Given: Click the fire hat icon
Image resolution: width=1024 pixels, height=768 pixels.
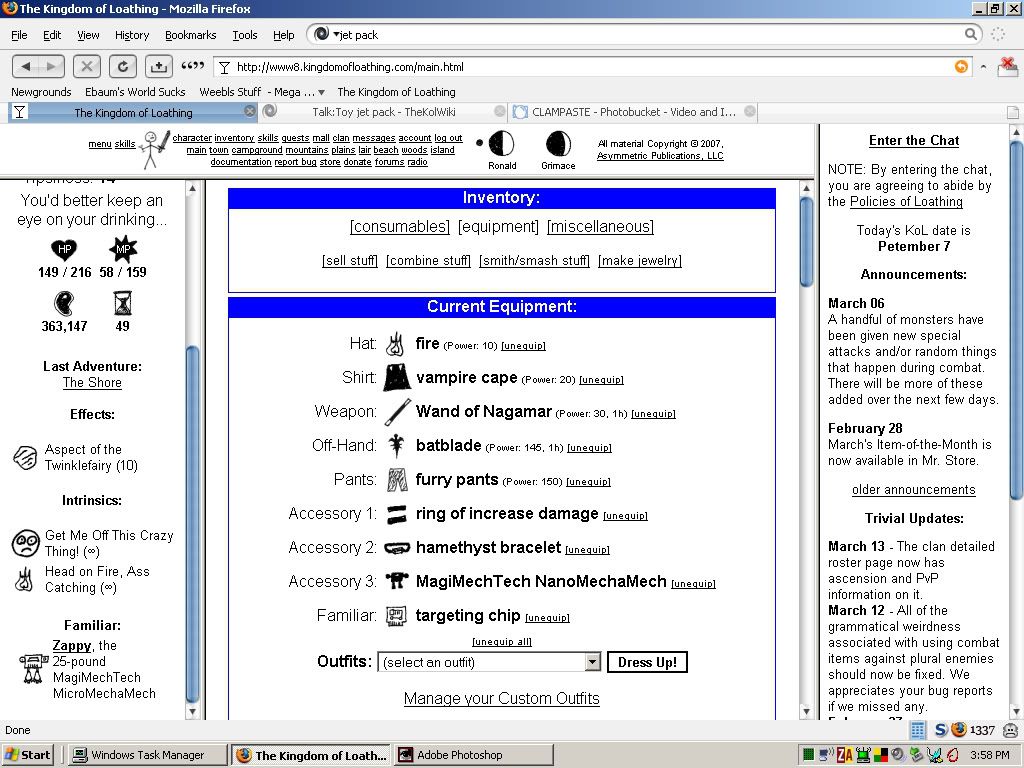Looking at the screenshot, I should 396,344.
